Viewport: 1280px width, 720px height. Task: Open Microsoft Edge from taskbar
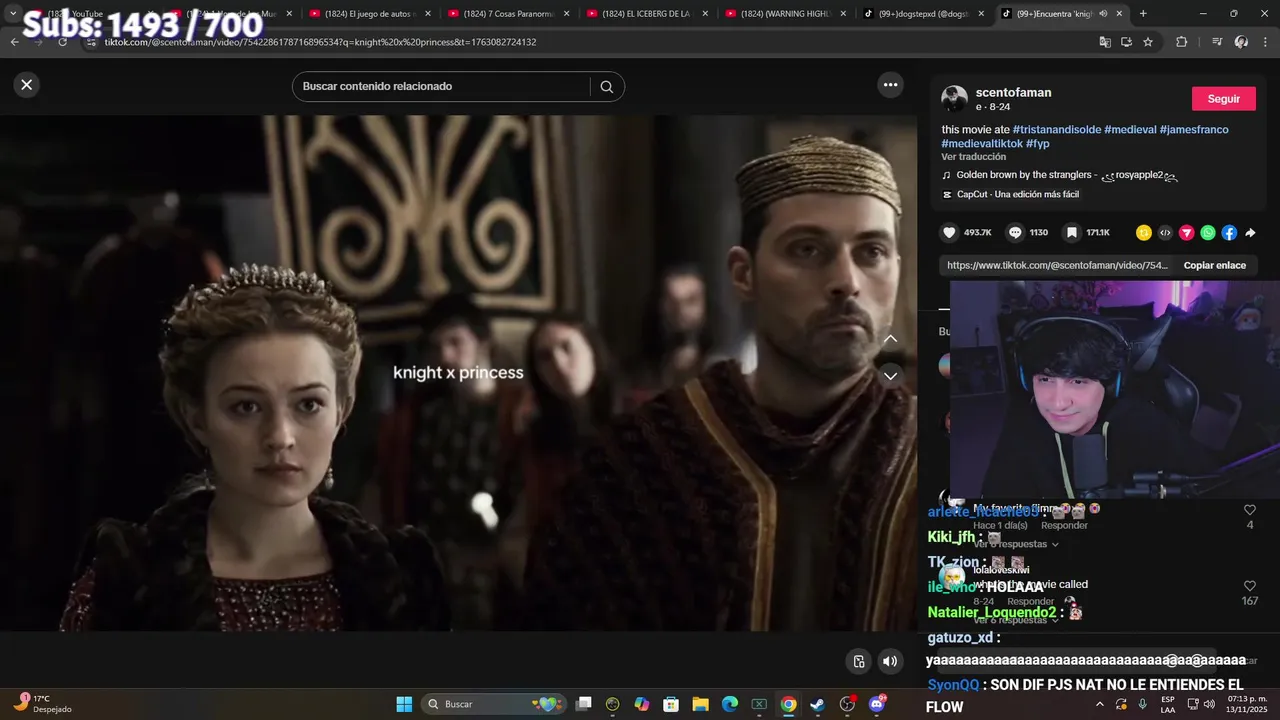coord(730,704)
